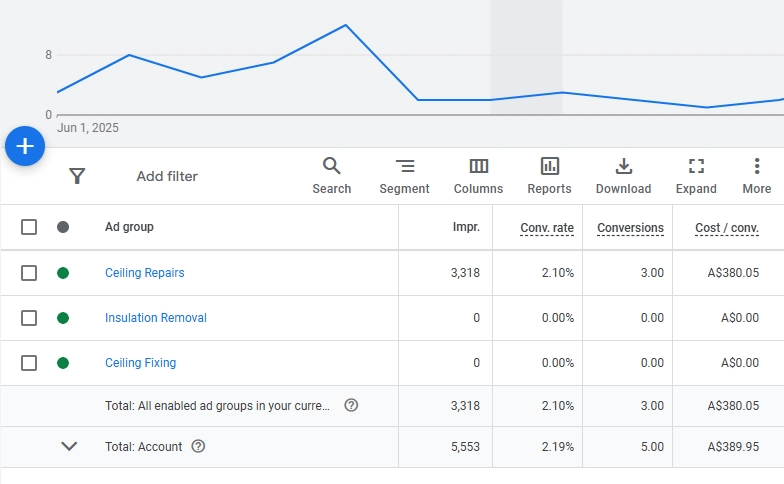The height and width of the screenshot is (484, 784).
Task: Click the blue plus create button
Action: 25,146
